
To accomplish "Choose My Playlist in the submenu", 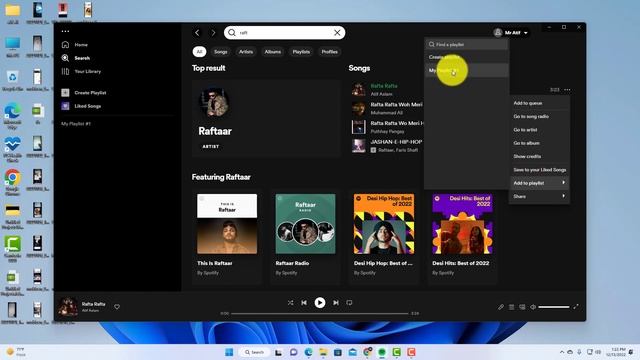I will (466, 70).
